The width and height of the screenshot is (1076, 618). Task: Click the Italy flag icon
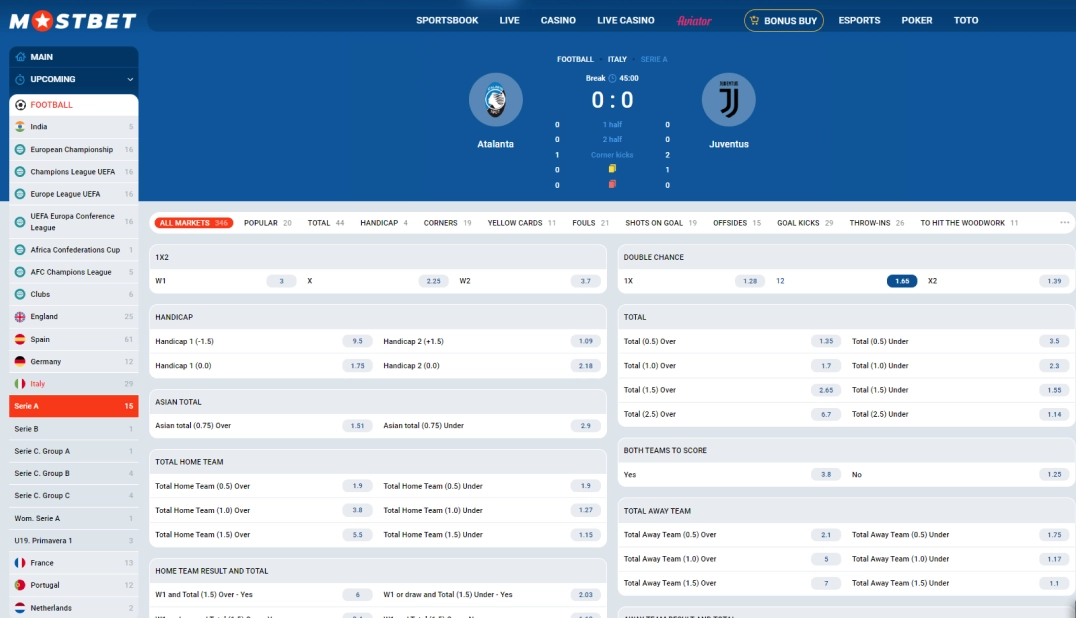[x=20, y=384]
